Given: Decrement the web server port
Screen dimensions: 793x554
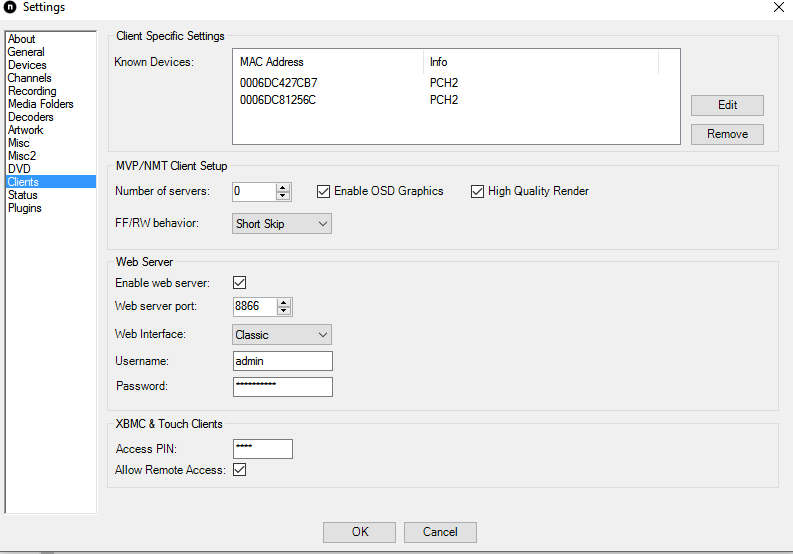Looking at the screenshot, I should [284, 311].
